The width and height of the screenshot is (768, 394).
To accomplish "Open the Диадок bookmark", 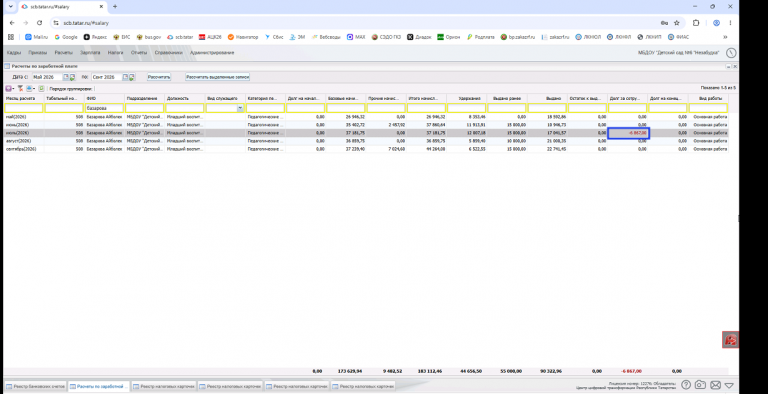I will [419, 37].
